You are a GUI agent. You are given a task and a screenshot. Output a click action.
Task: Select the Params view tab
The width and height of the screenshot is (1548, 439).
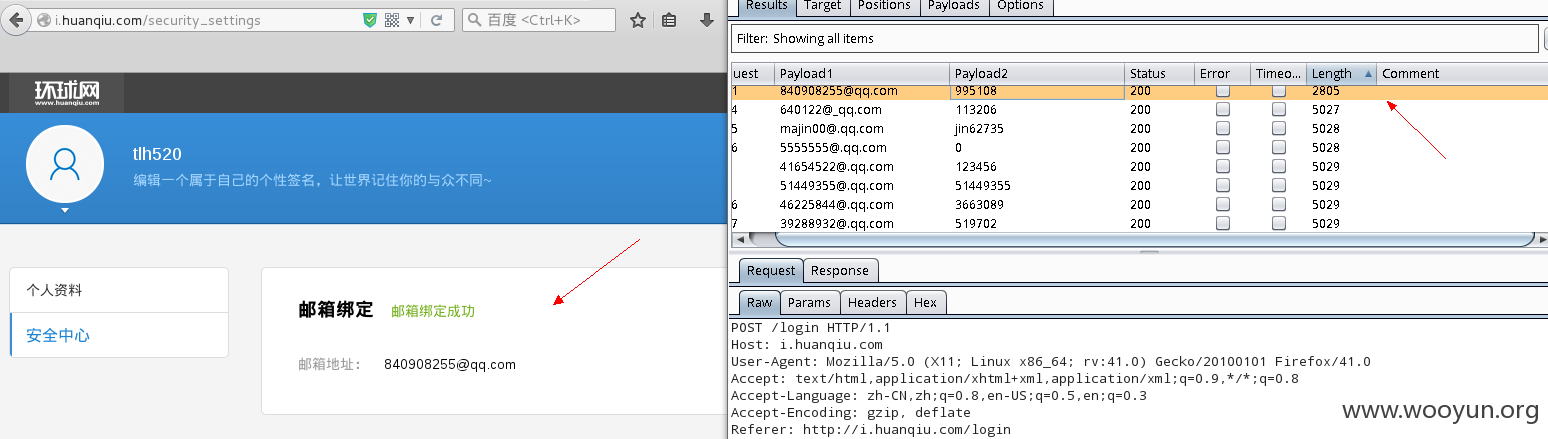point(809,302)
